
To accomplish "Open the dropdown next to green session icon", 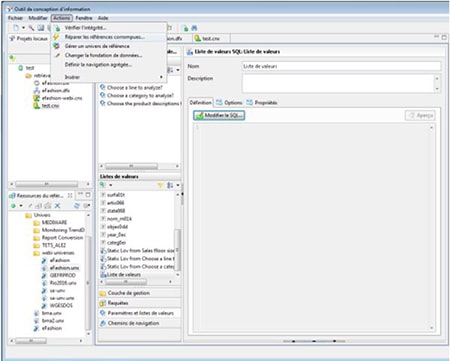I will click(x=21, y=206).
